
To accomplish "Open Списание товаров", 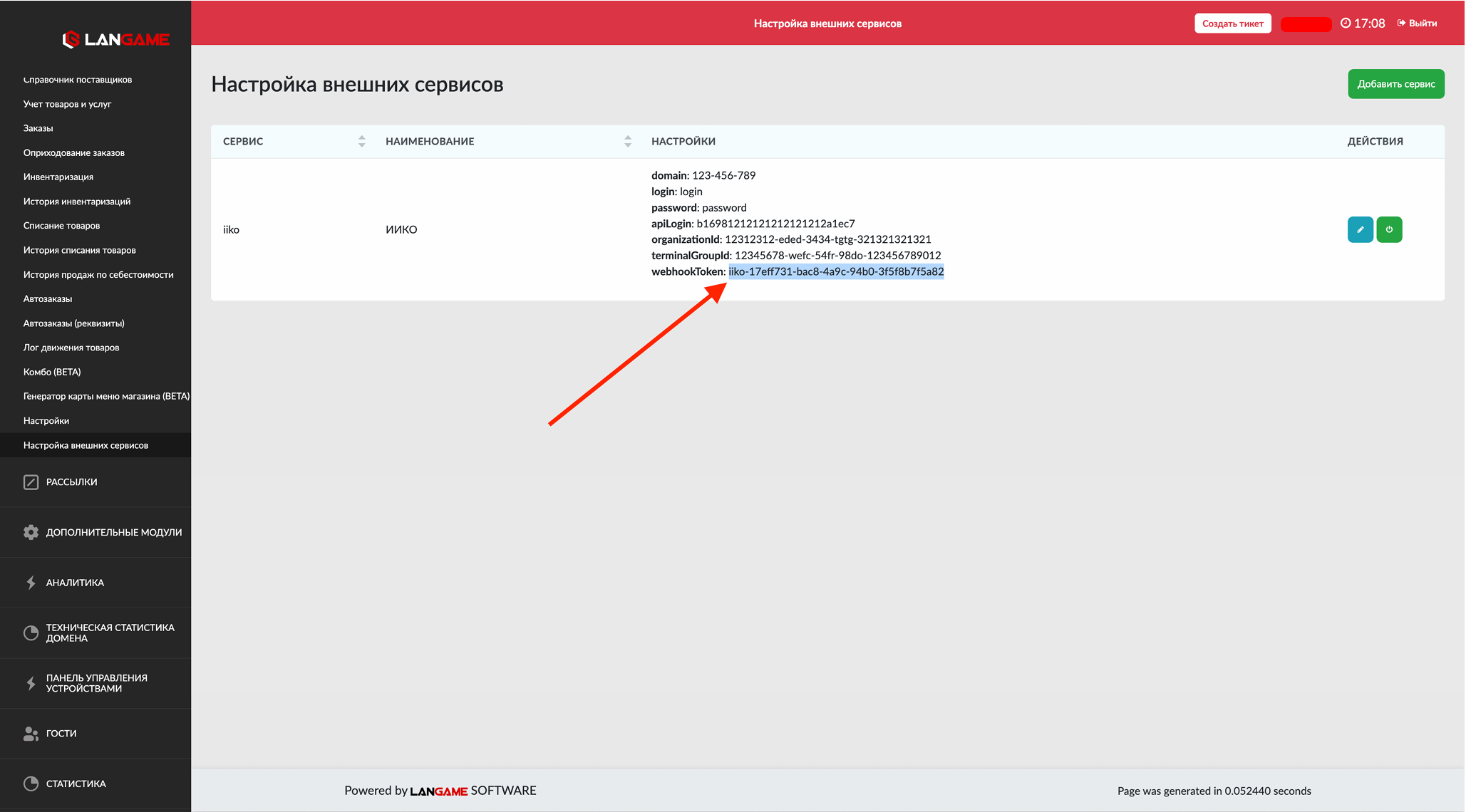I will (61, 226).
